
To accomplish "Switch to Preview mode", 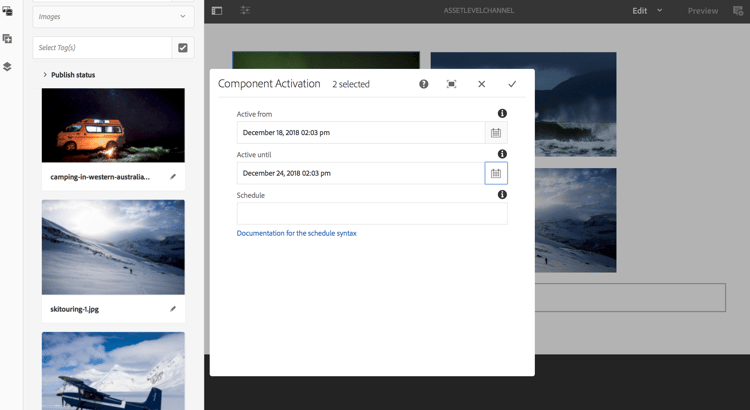I will 703,11.
